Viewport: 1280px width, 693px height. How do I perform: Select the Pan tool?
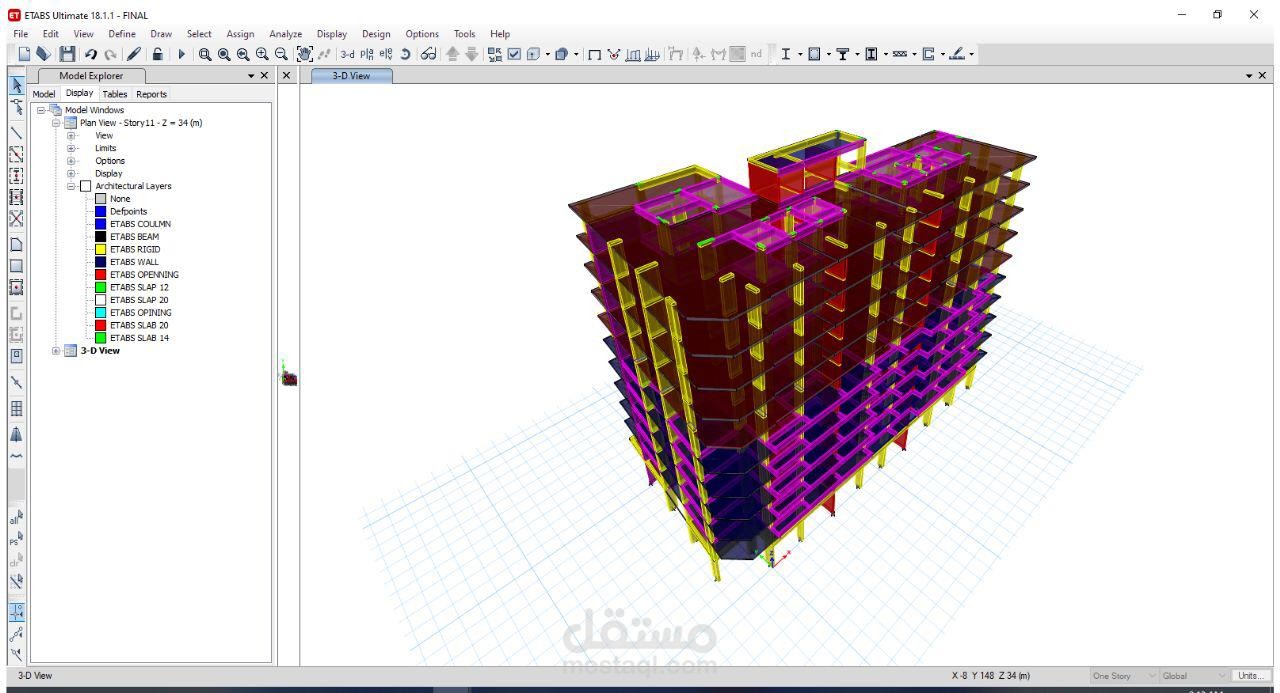tap(305, 54)
